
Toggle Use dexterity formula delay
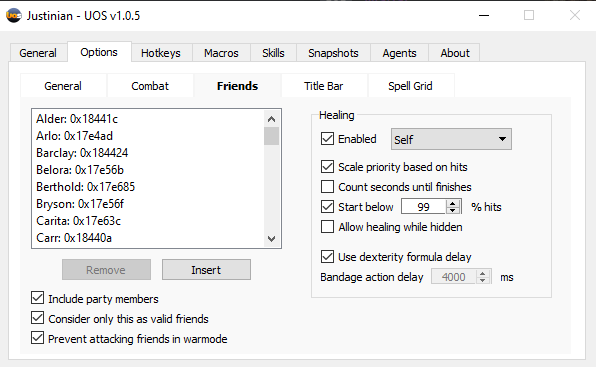click(327, 256)
